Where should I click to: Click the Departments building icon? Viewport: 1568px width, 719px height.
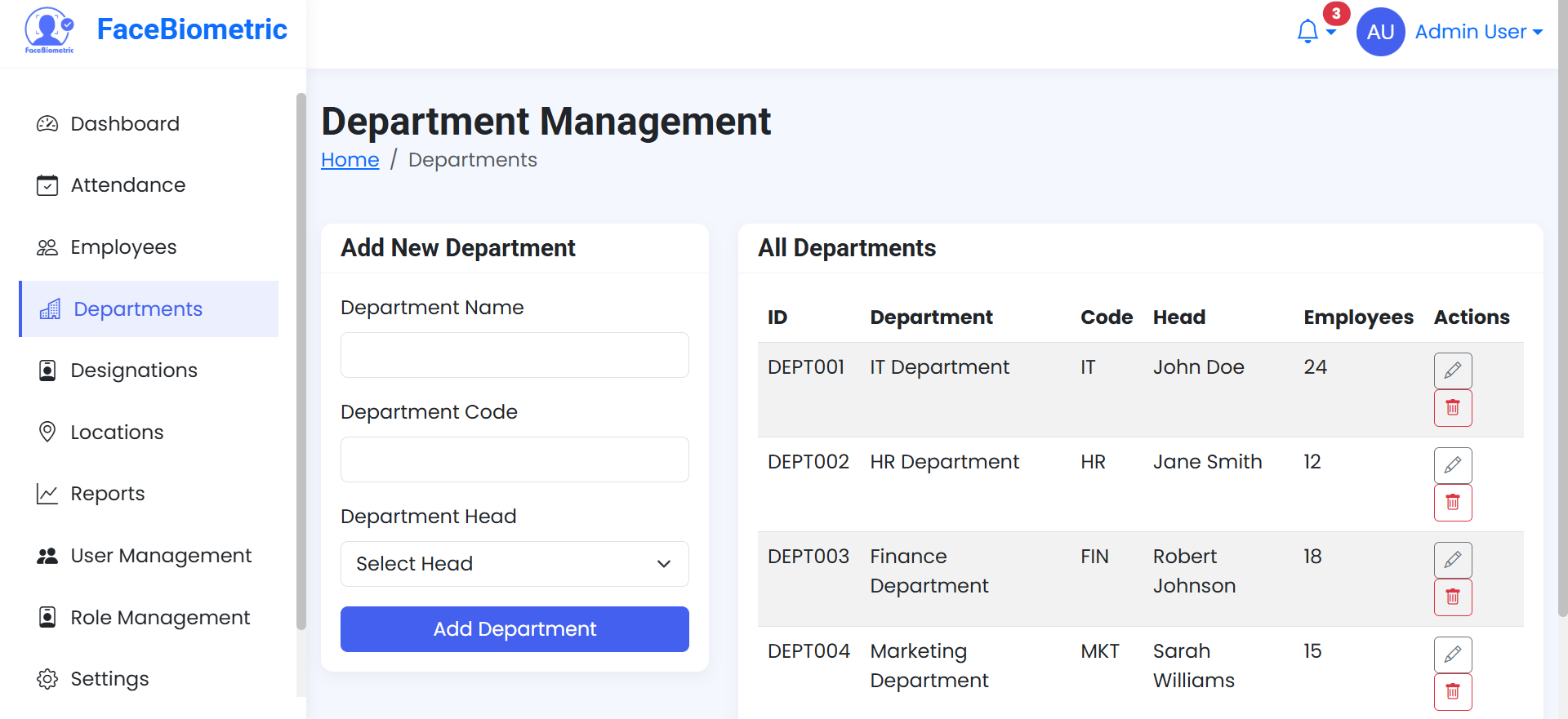[50, 309]
